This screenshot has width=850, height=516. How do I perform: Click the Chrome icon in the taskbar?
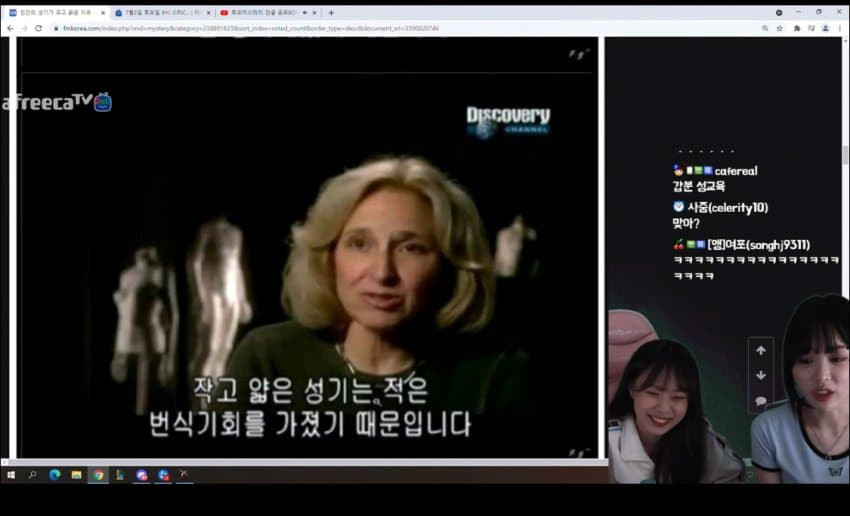98,475
